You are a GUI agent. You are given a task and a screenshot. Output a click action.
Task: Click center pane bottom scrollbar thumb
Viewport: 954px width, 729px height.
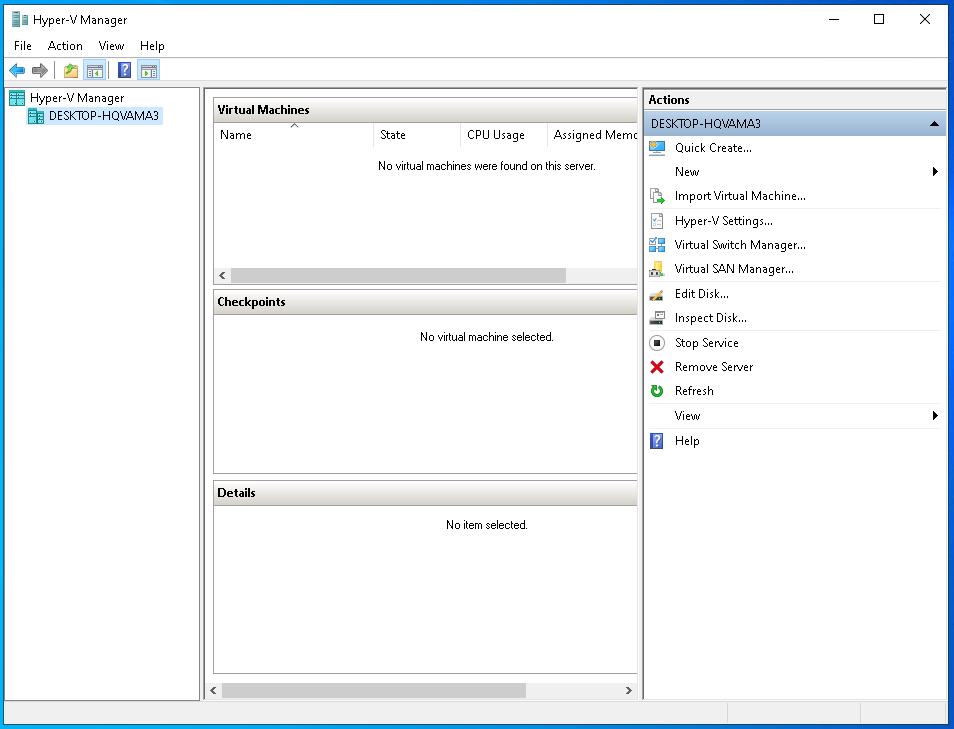pyautogui.click(x=374, y=691)
